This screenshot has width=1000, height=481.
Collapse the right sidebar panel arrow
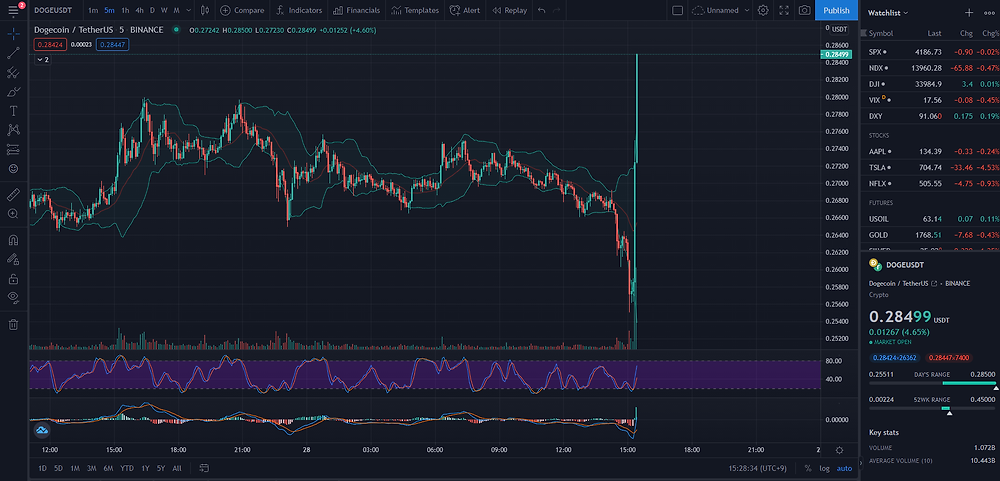(x=863, y=462)
